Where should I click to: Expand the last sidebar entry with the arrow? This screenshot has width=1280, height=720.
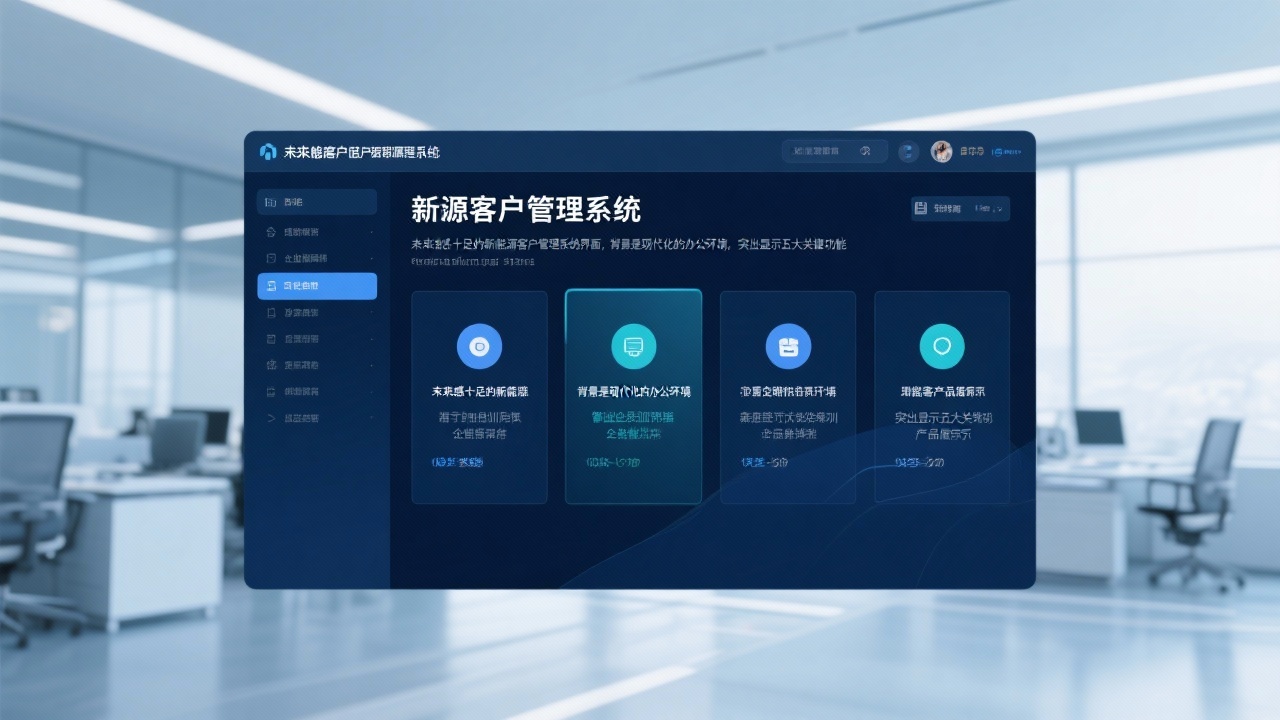[371, 420]
